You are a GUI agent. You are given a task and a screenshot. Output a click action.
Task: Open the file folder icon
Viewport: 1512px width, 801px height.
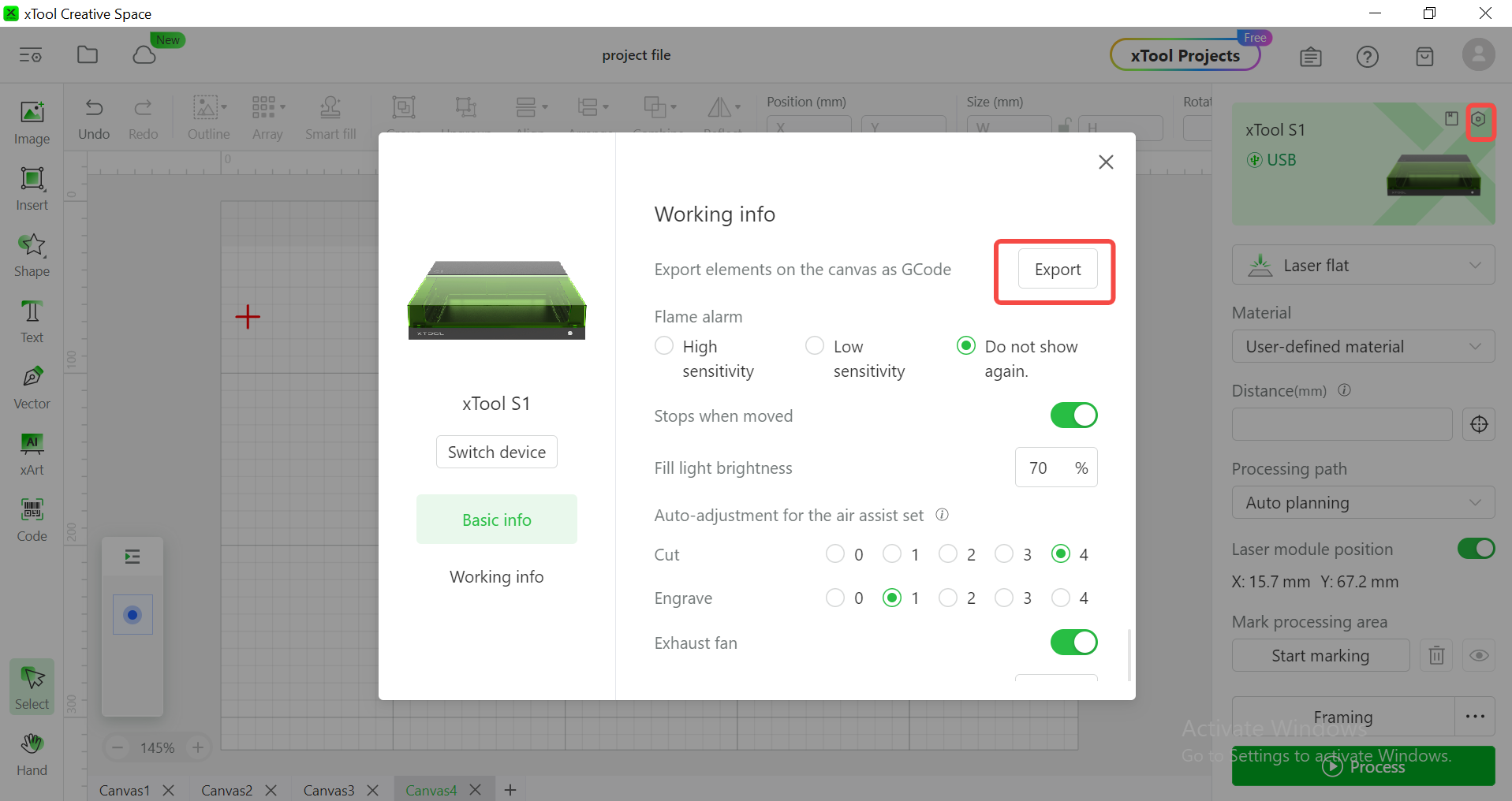[x=88, y=55]
